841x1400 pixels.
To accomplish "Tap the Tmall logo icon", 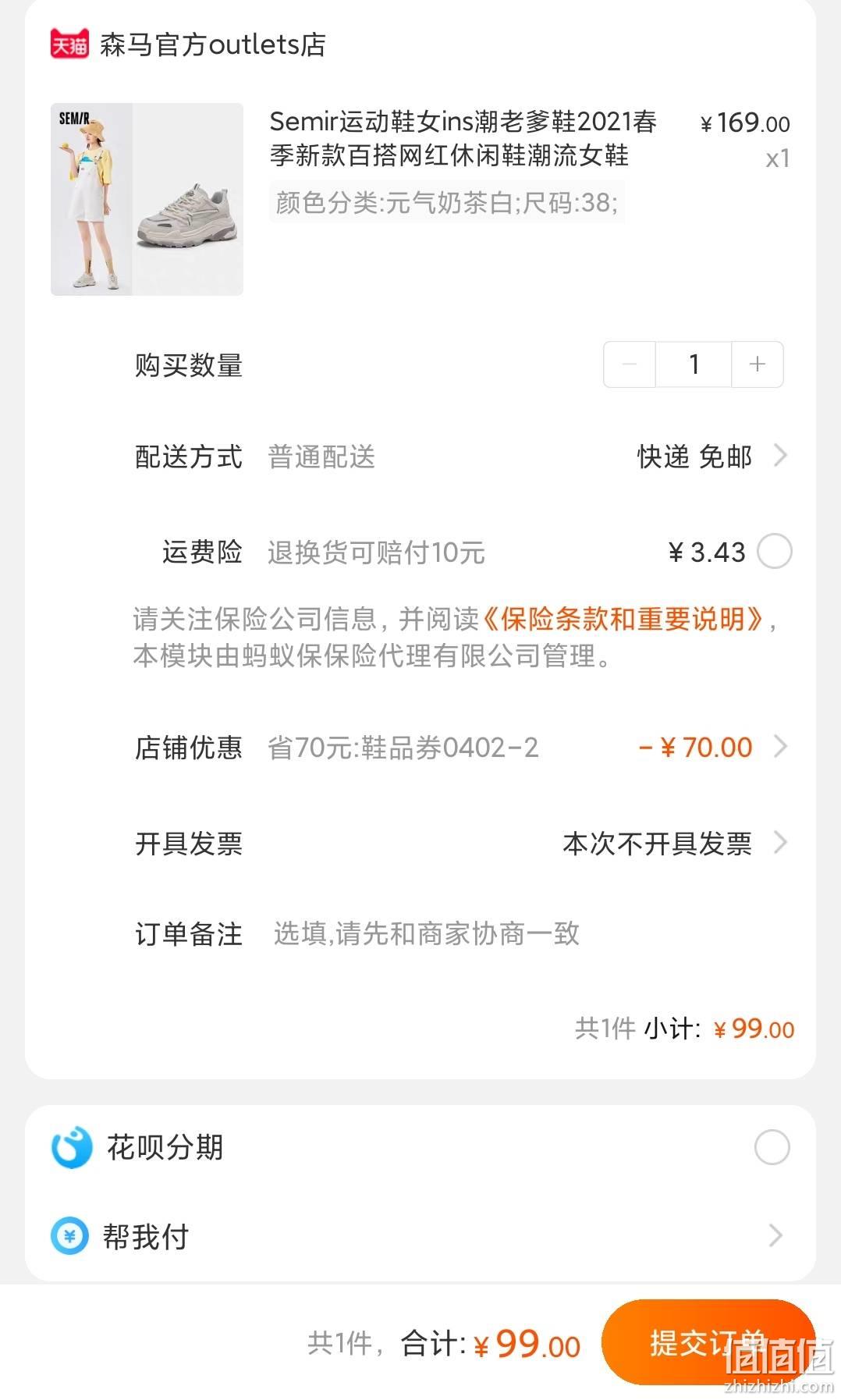I will click(x=69, y=44).
